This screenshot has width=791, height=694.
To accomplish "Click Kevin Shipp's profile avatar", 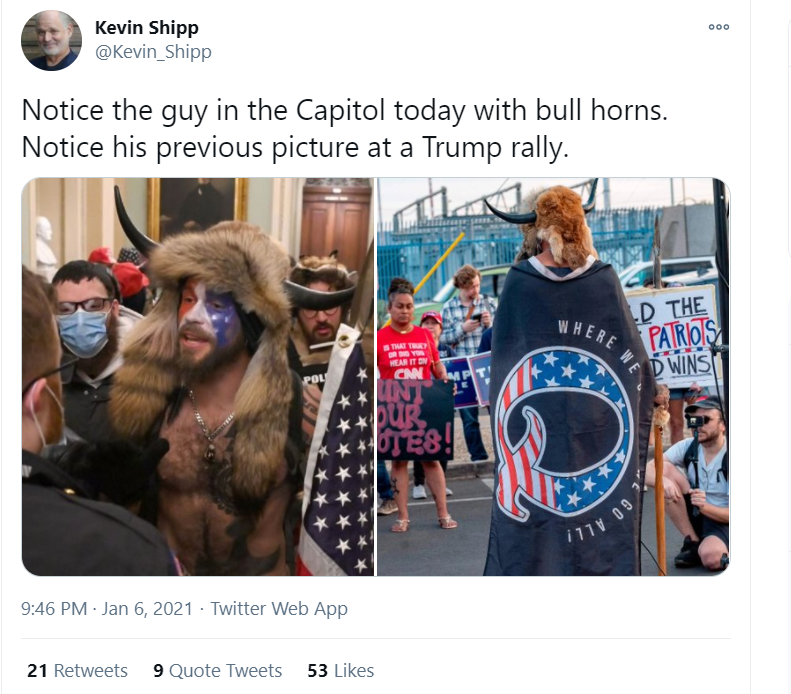I will (51, 40).
